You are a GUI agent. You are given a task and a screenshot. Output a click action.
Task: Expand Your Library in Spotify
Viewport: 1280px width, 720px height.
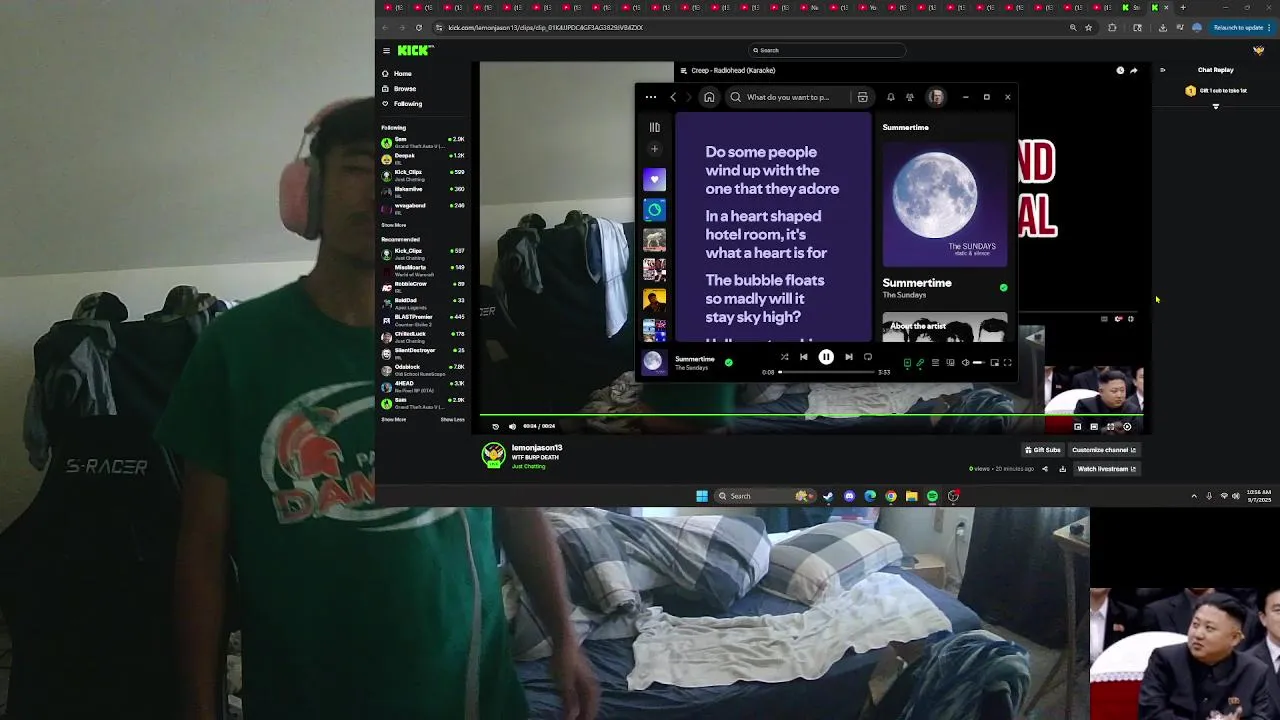click(x=655, y=128)
